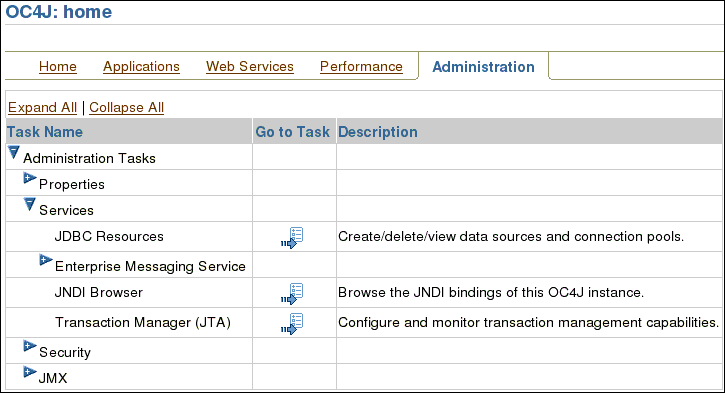Click the 'Browse the JNDI bindings' description
725x393 pixels.
pos(491,293)
